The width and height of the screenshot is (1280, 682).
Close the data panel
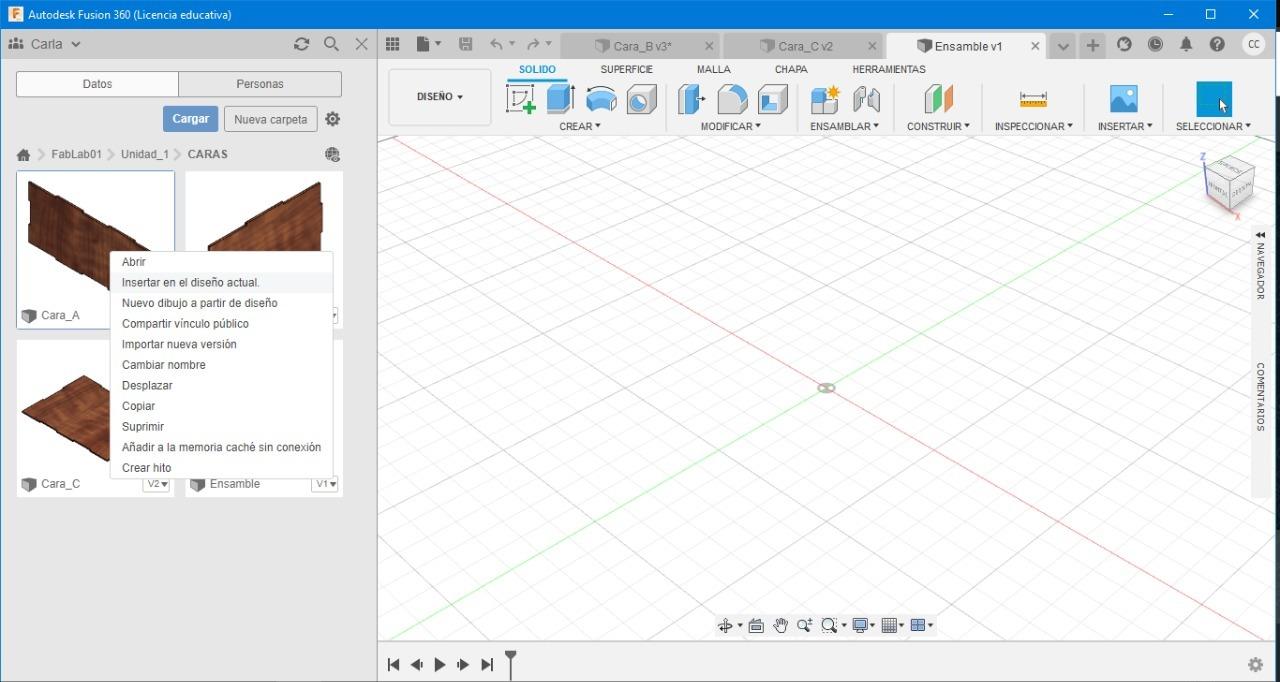pos(362,44)
